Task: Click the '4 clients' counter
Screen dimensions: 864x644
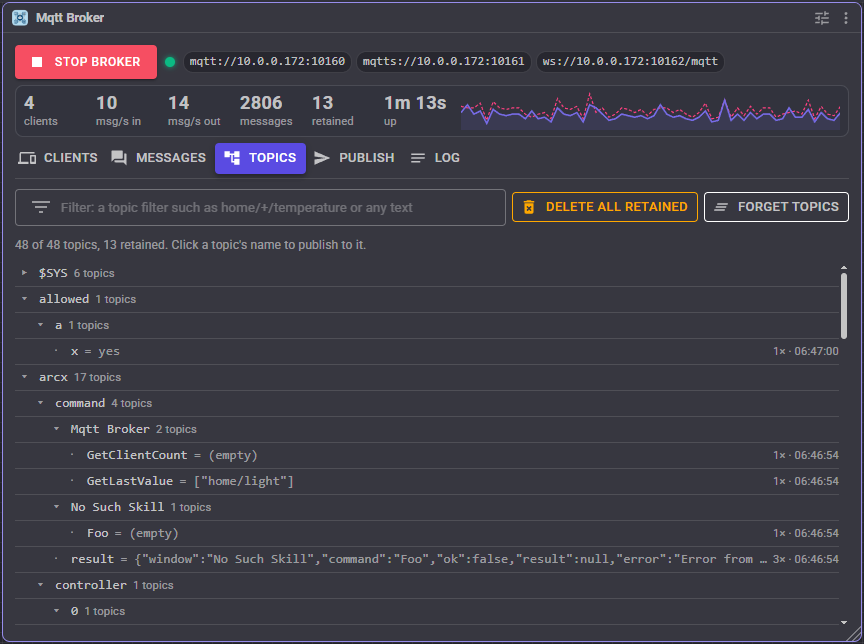Action: (40, 111)
